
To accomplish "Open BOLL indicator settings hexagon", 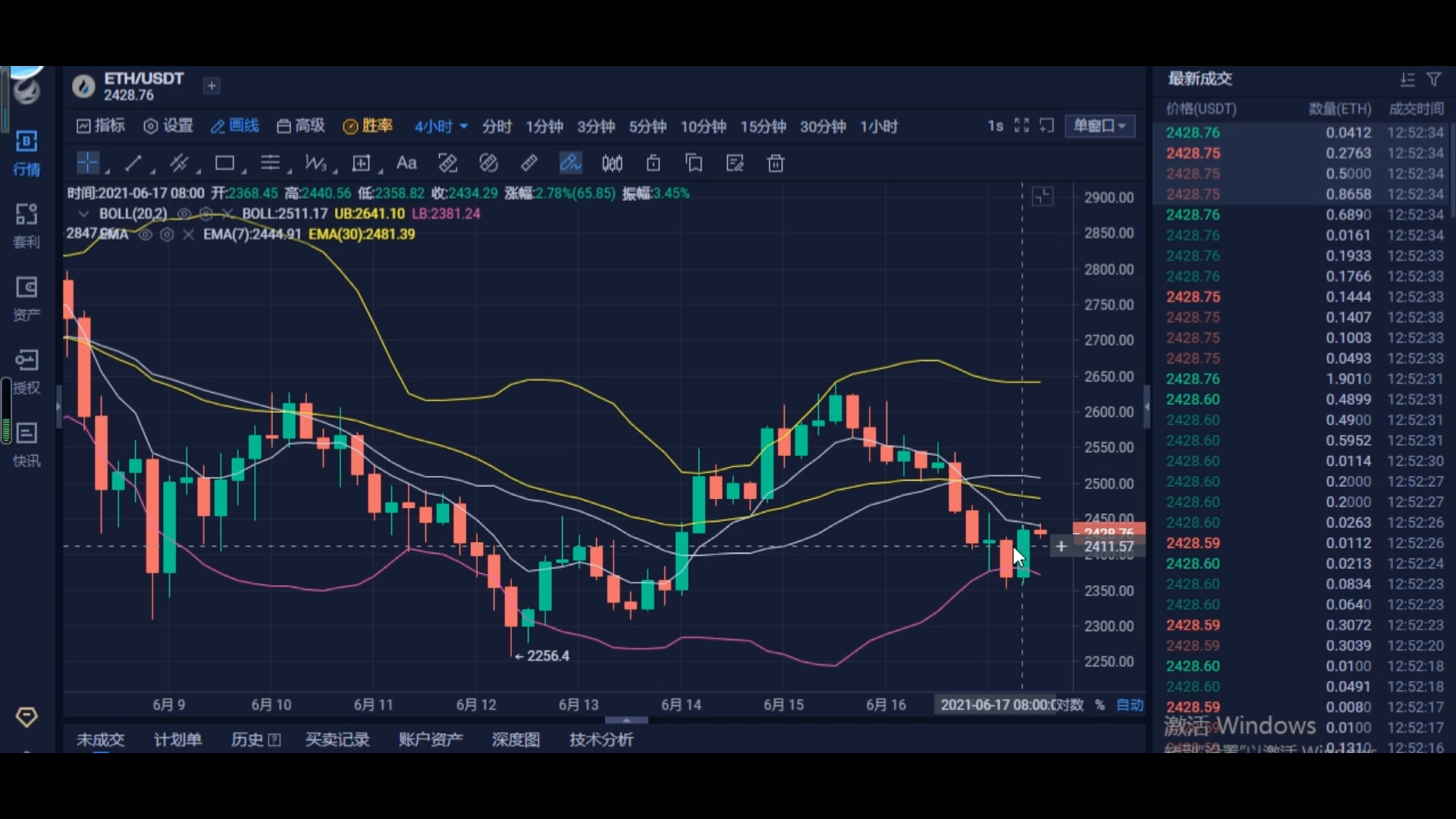I will click(x=206, y=214).
